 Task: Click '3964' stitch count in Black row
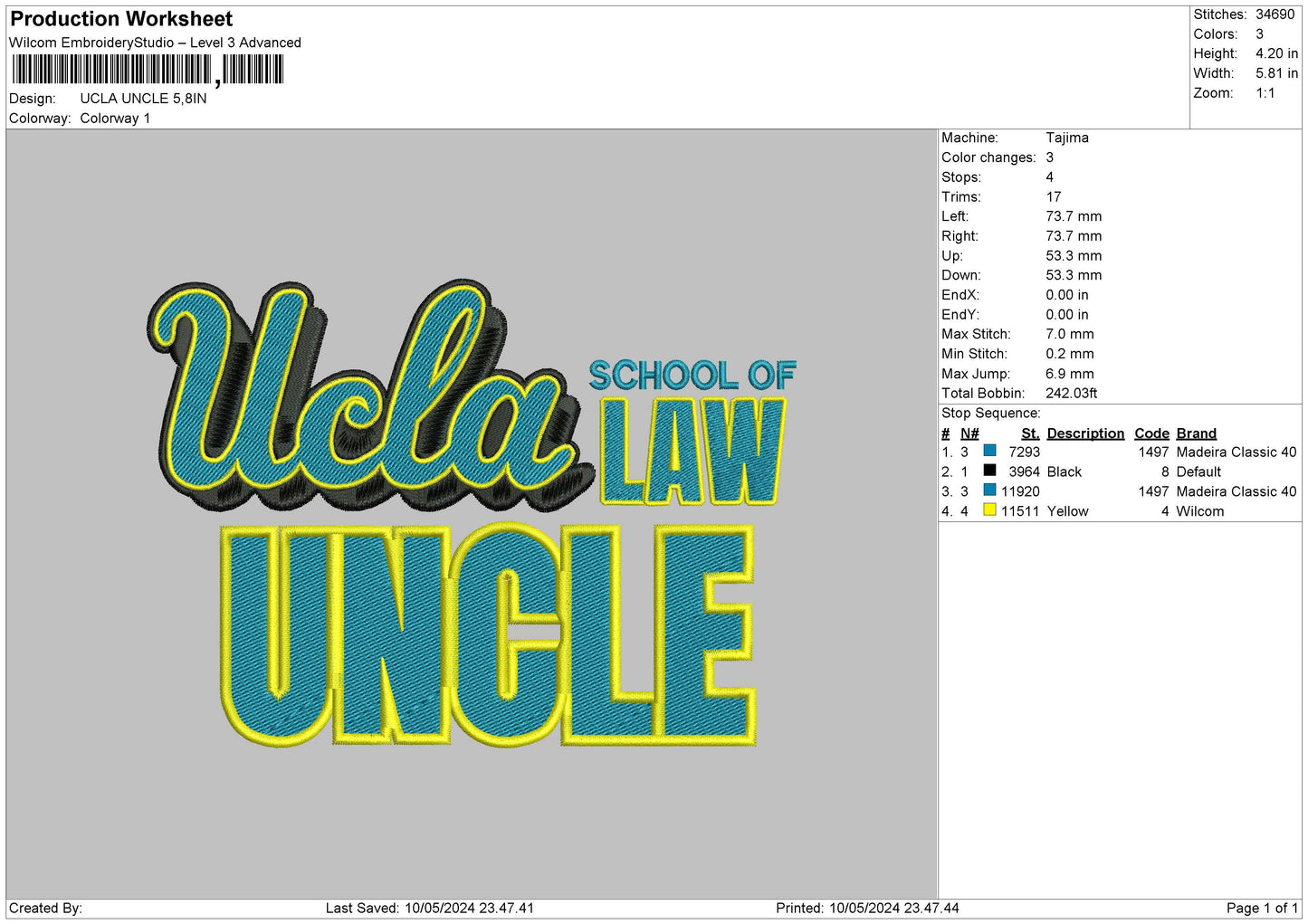(1025, 472)
